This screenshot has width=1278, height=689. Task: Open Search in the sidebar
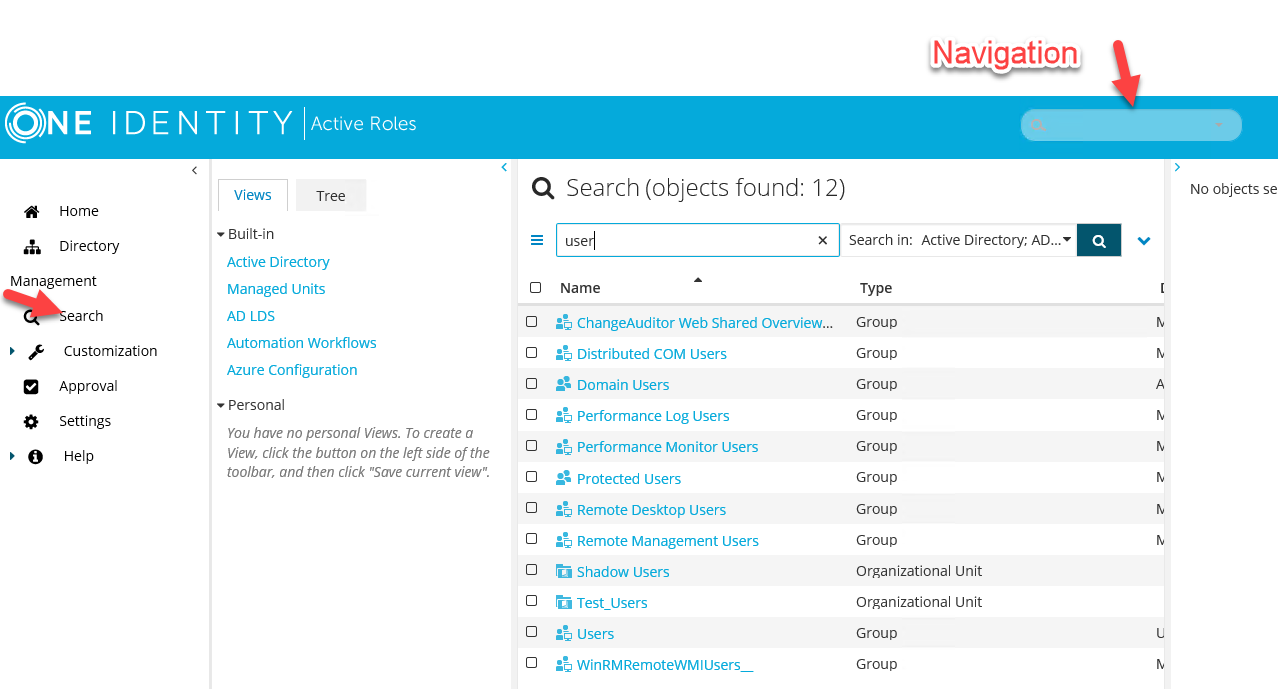click(81, 316)
